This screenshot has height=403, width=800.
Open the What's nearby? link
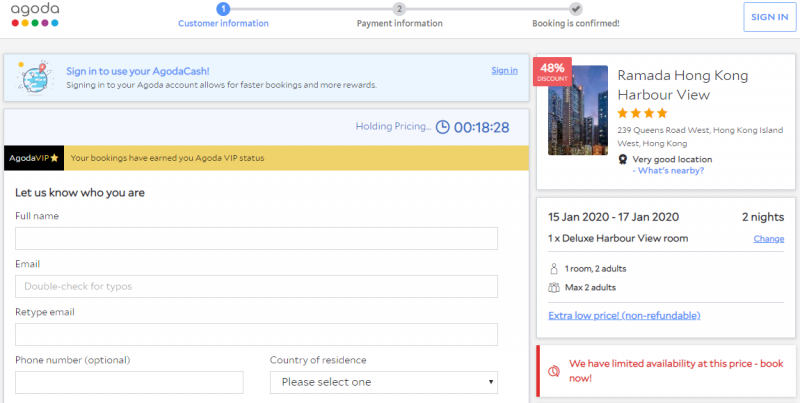pos(668,170)
